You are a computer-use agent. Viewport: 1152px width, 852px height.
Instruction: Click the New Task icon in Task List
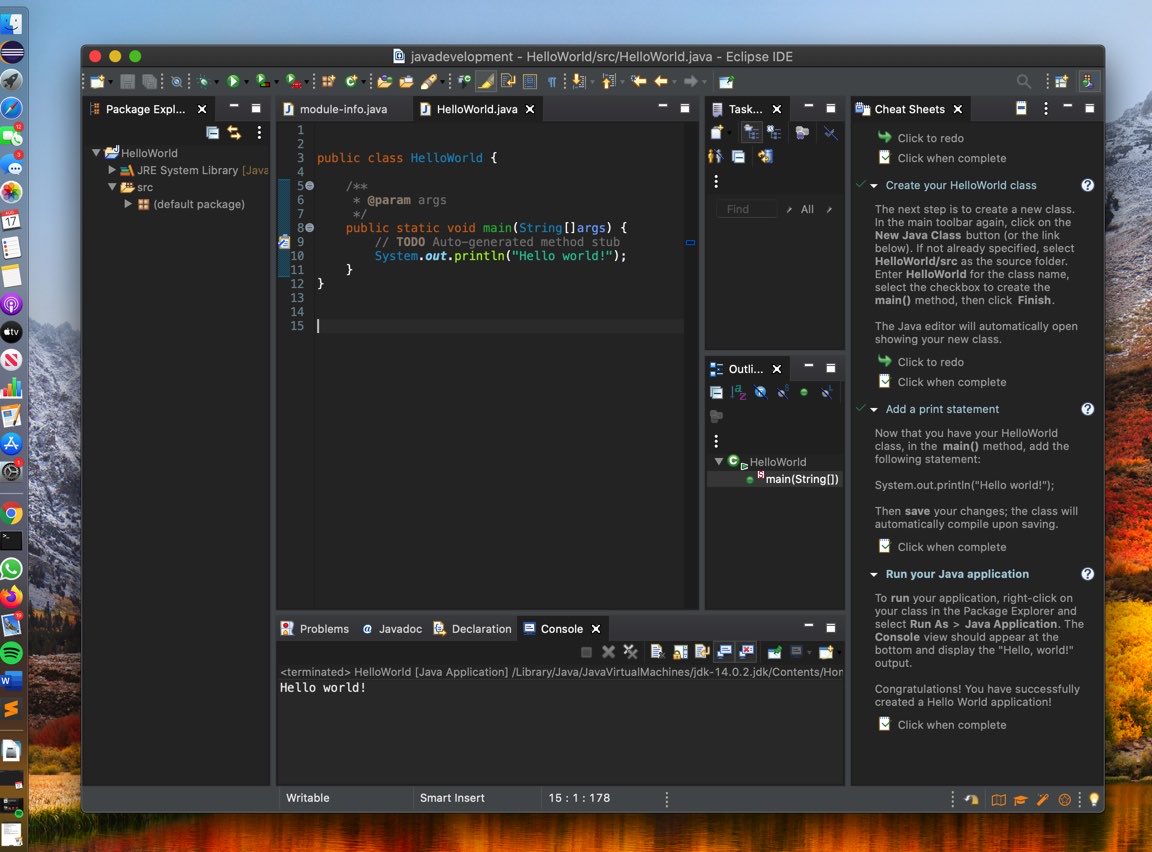pos(717,133)
